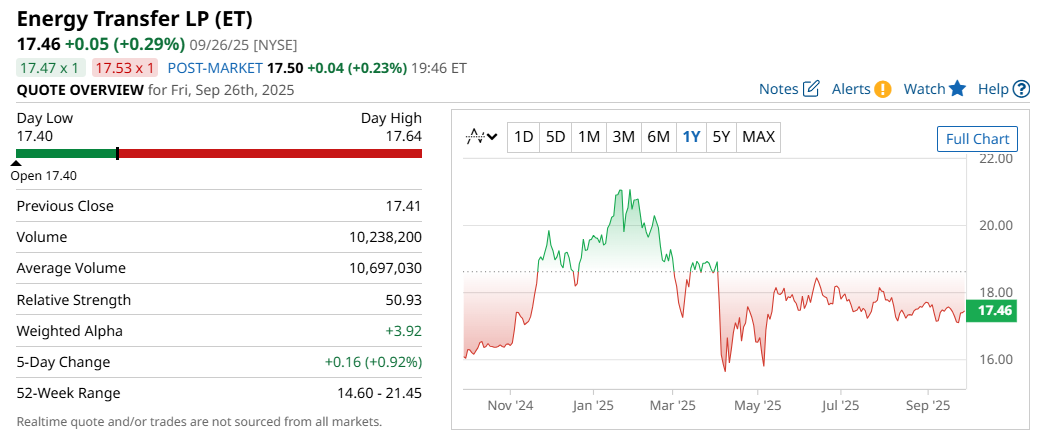
Task: Switch chart to 1M range
Action: tap(589, 137)
